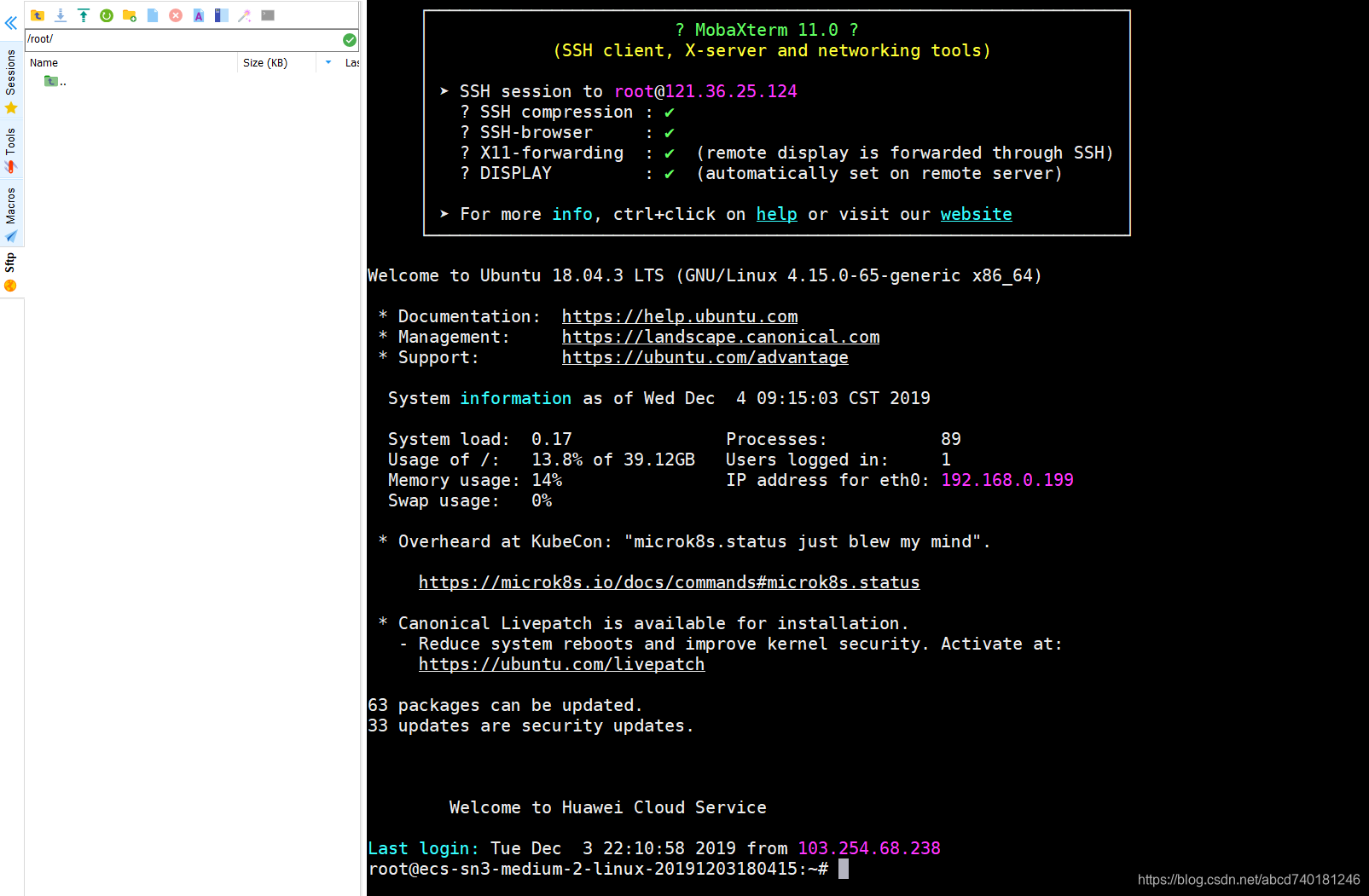Image resolution: width=1369 pixels, height=896 pixels.
Task: Click the 'MobaXterm 11.0' banner title
Action: (x=766, y=30)
